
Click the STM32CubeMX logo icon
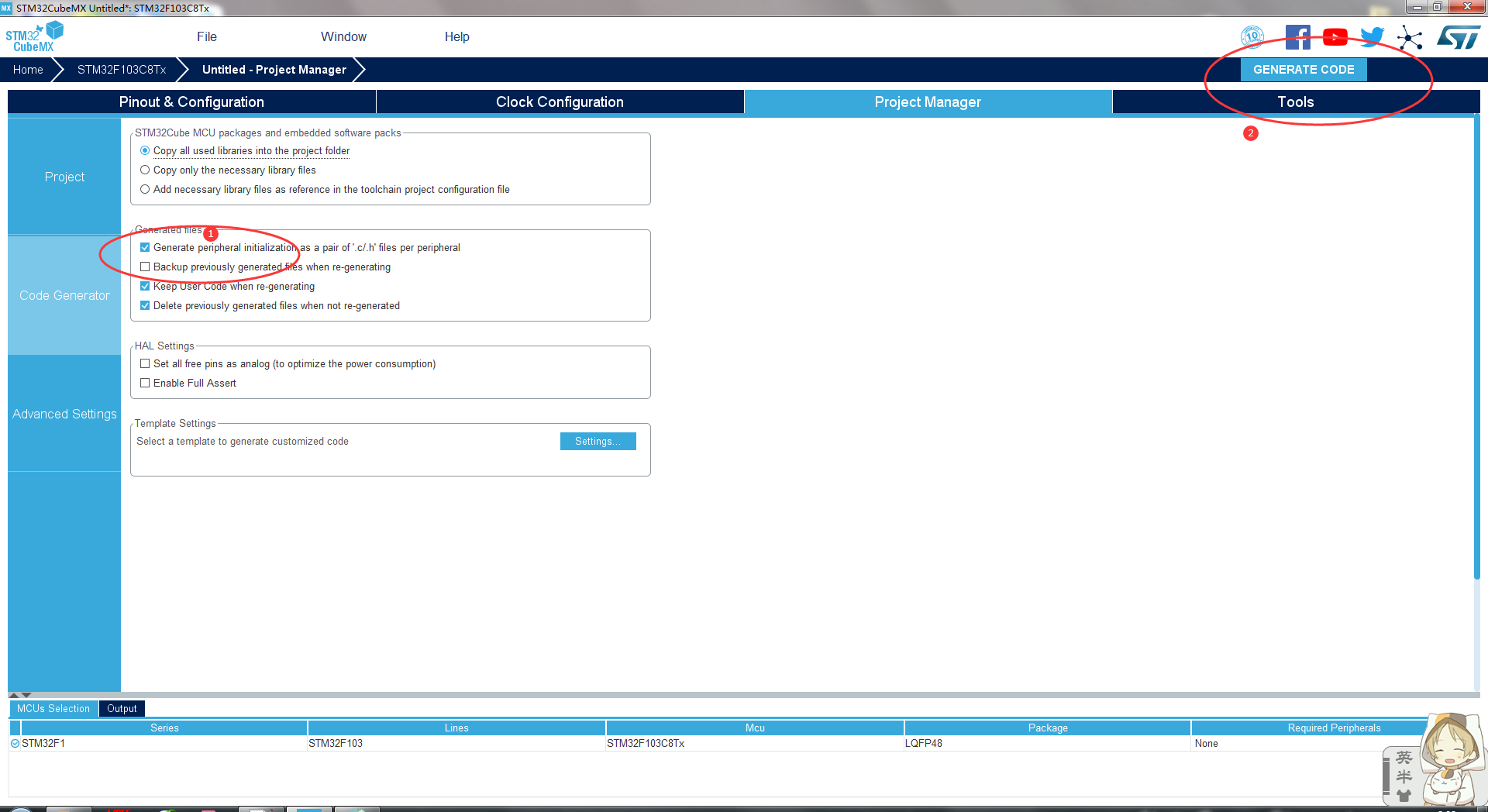click(x=34, y=36)
